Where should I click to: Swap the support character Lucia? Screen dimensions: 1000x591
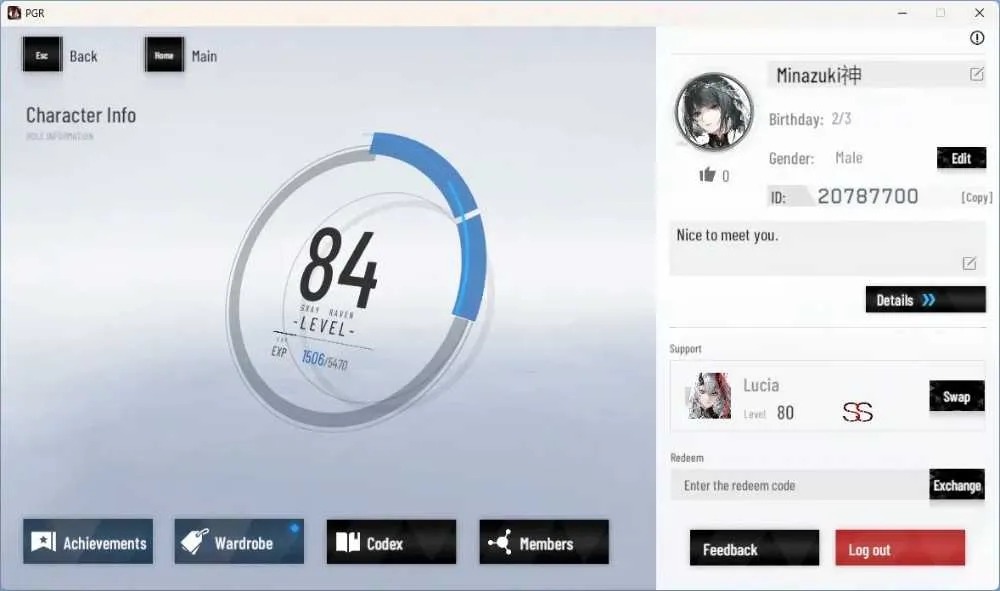957,397
